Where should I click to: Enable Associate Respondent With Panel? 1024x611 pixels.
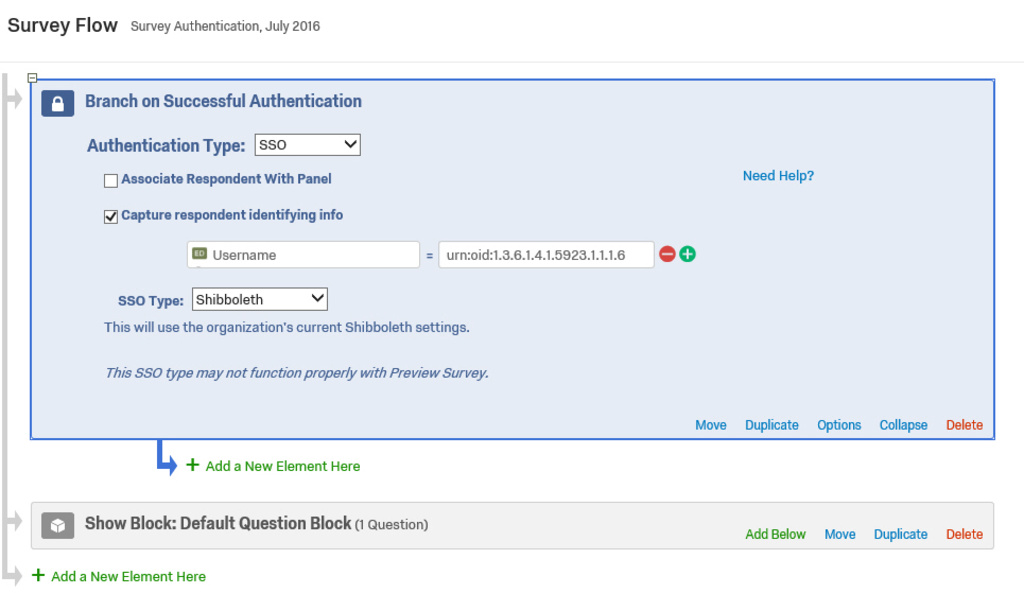(x=111, y=180)
